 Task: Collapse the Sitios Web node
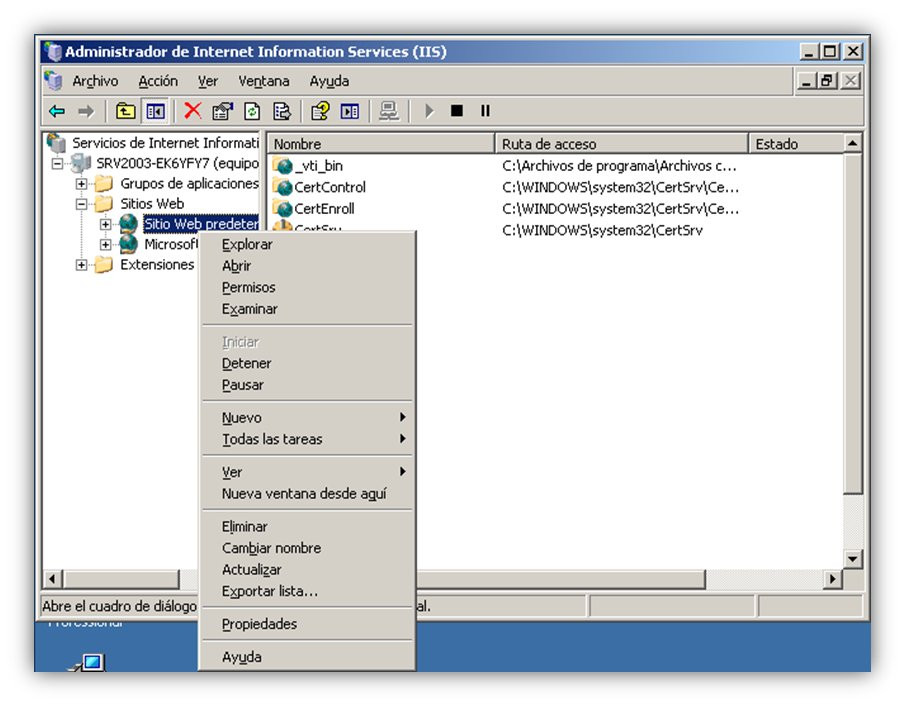81,204
